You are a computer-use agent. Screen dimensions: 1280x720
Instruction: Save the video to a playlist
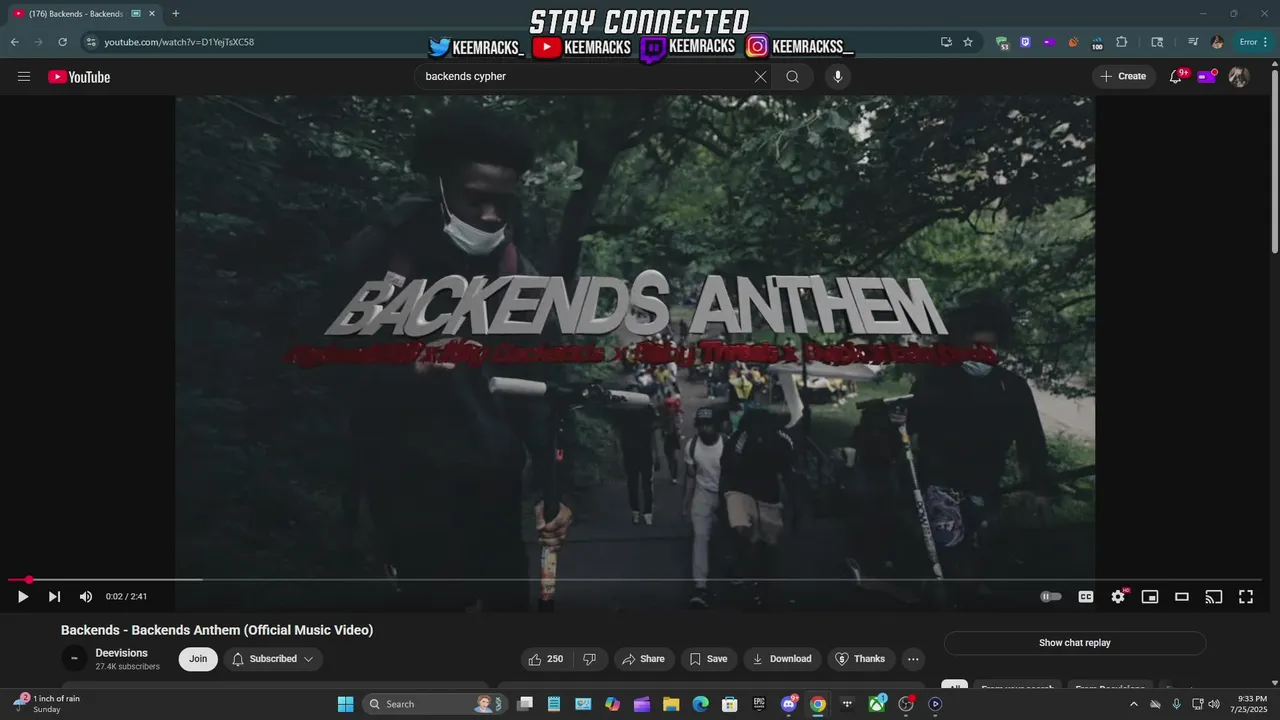[709, 659]
